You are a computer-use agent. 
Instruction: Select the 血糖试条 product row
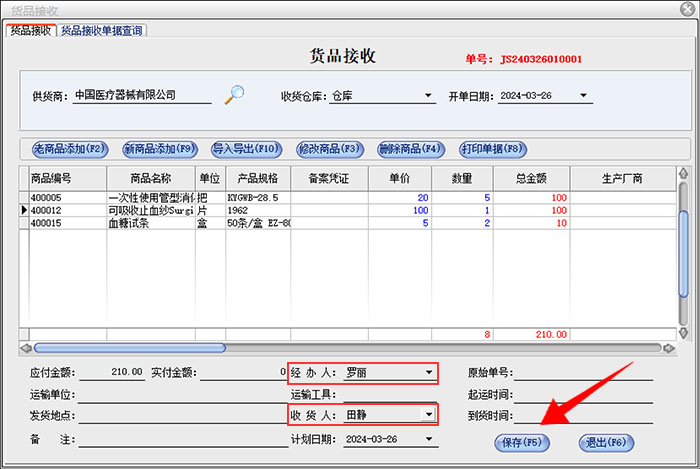click(150, 224)
